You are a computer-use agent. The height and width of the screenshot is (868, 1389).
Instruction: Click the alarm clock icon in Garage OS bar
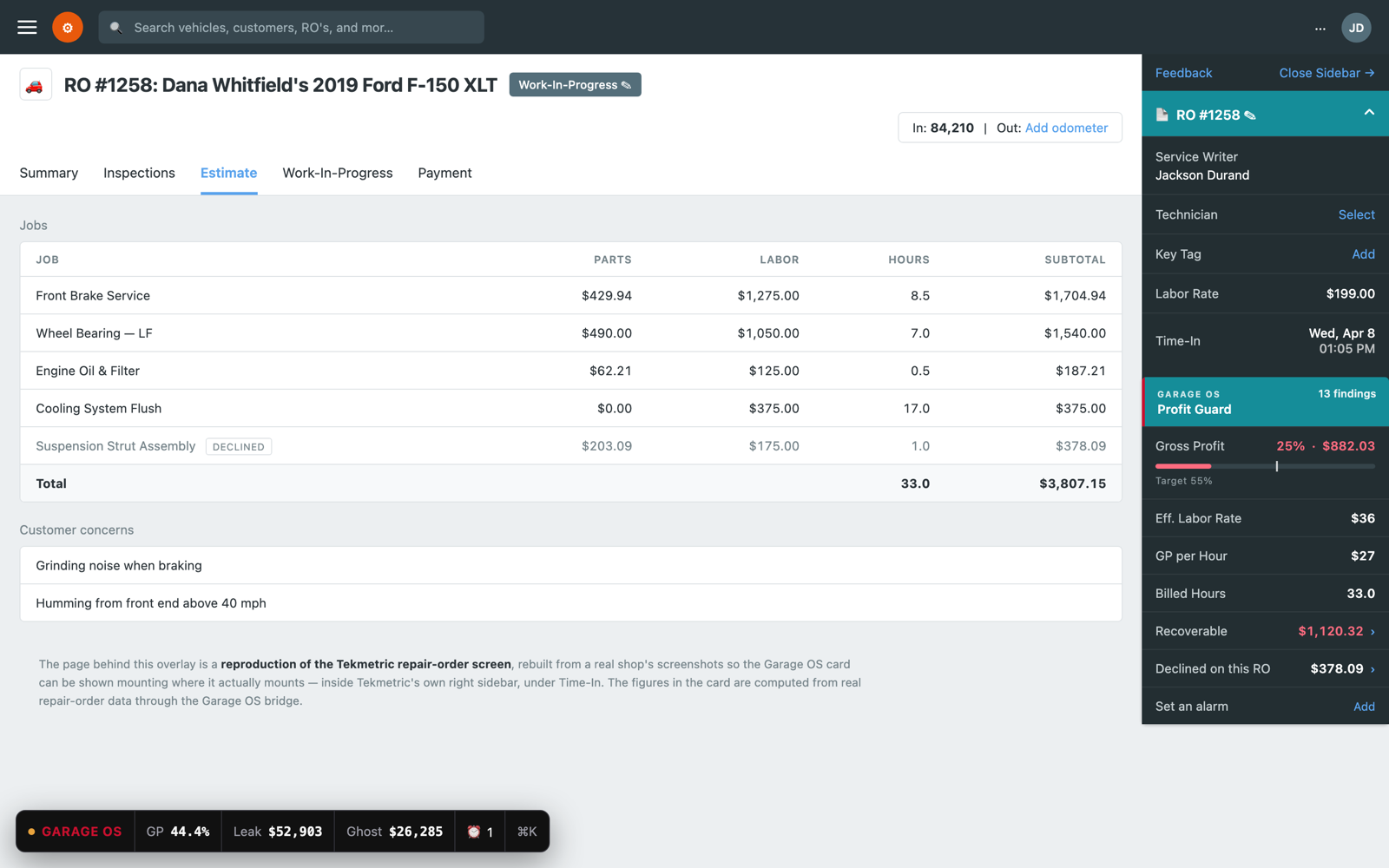pos(474,832)
